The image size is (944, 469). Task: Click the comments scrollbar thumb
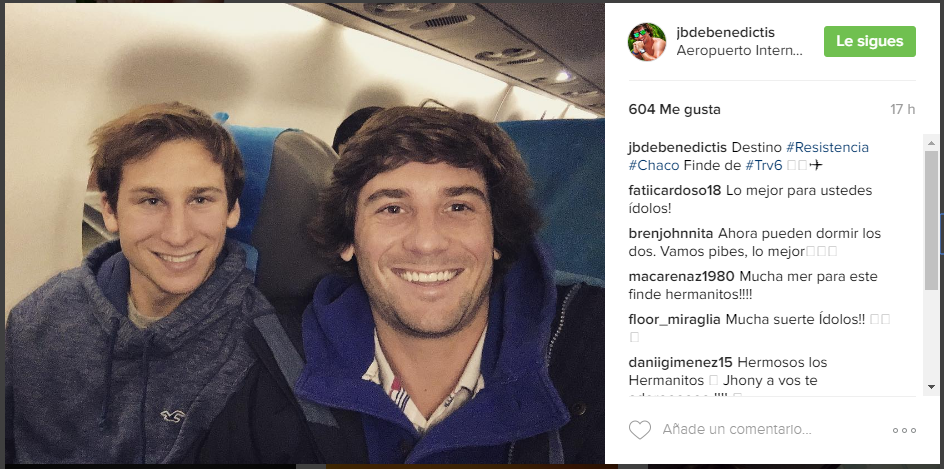932,220
